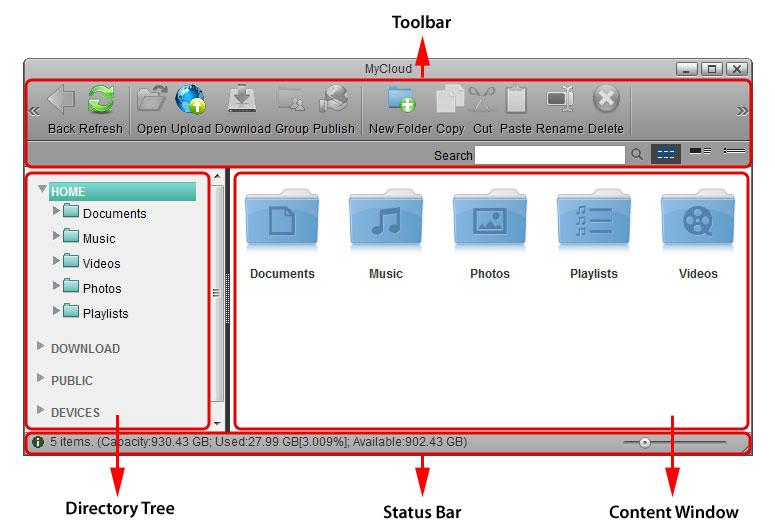Viewport: 775px width, 531px height.
Task: Minimize the MyCloud window
Action: tap(687, 69)
